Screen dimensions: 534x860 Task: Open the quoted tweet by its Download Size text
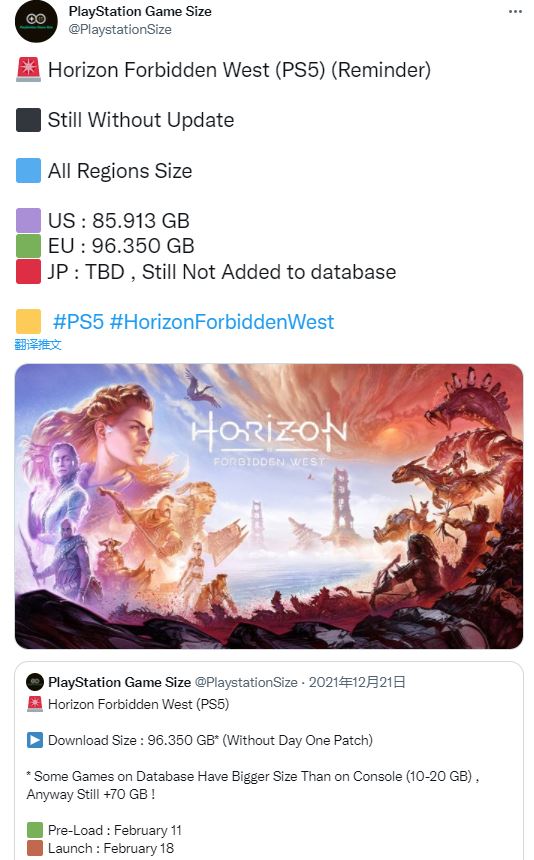pyautogui.click(x=211, y=740)
